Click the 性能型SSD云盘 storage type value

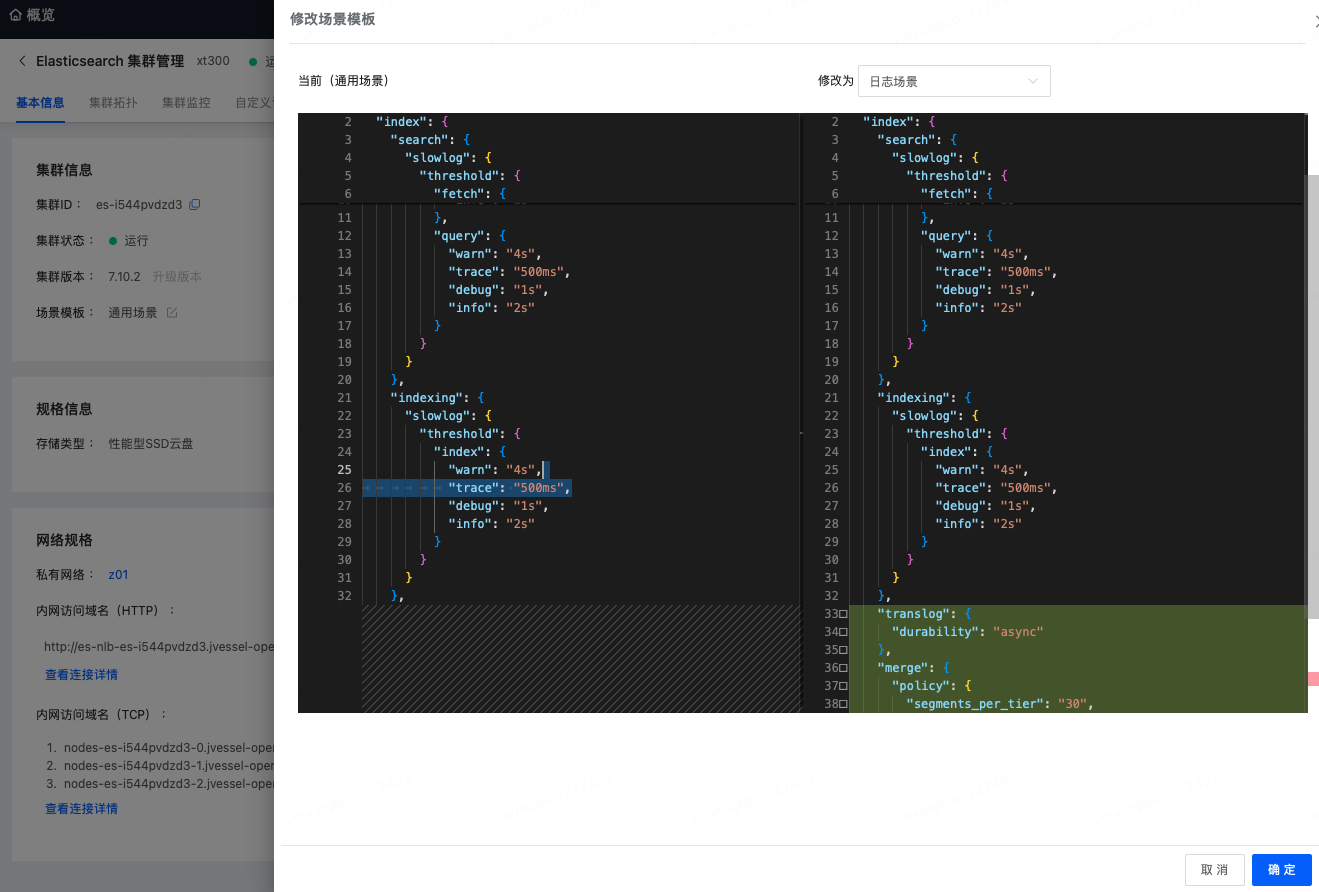(x=151, y=443)
